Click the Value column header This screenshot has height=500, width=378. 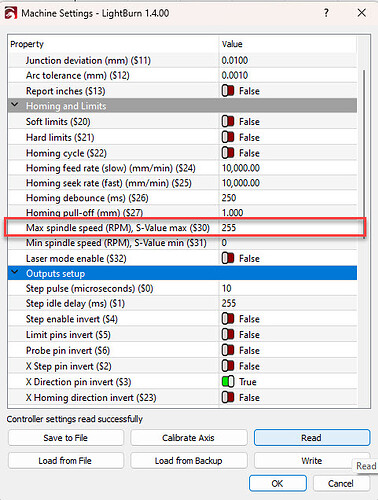pos(232,44)
